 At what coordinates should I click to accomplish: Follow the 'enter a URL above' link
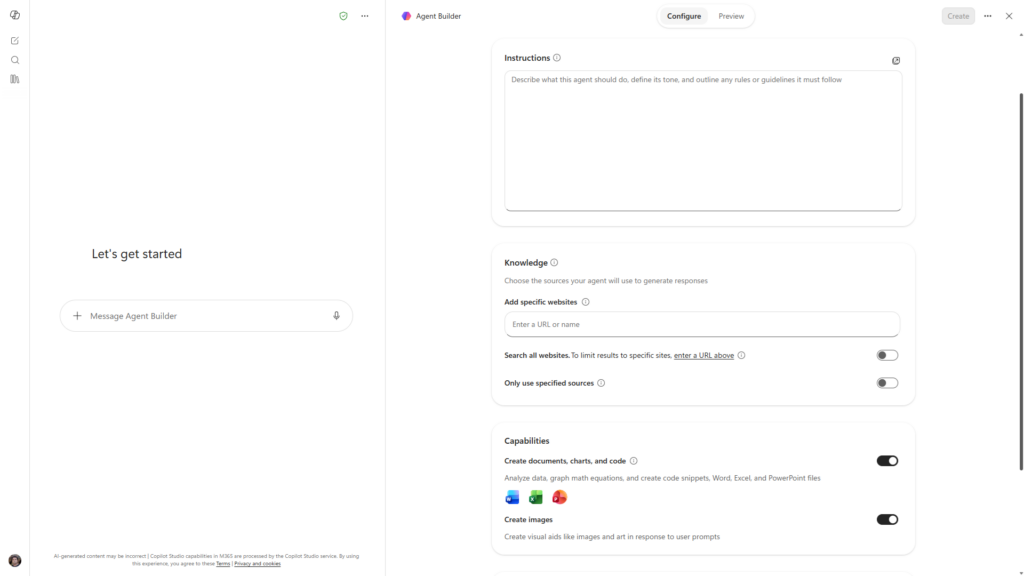click(x=703, y=355)
